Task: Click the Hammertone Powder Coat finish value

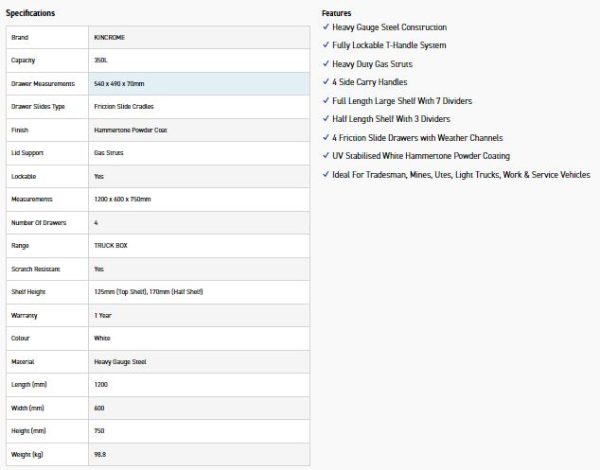Action: pos(130,130)
